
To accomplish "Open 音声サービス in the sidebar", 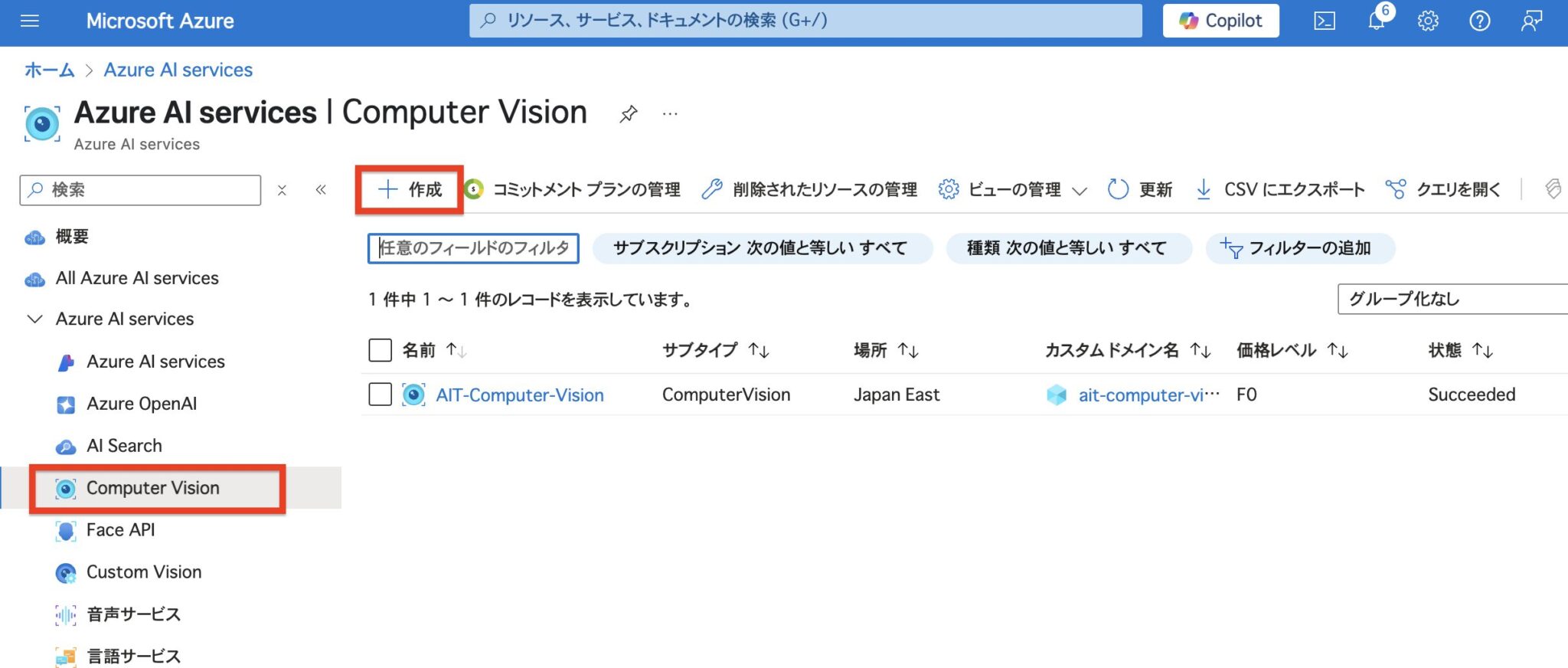I will 131,614.
